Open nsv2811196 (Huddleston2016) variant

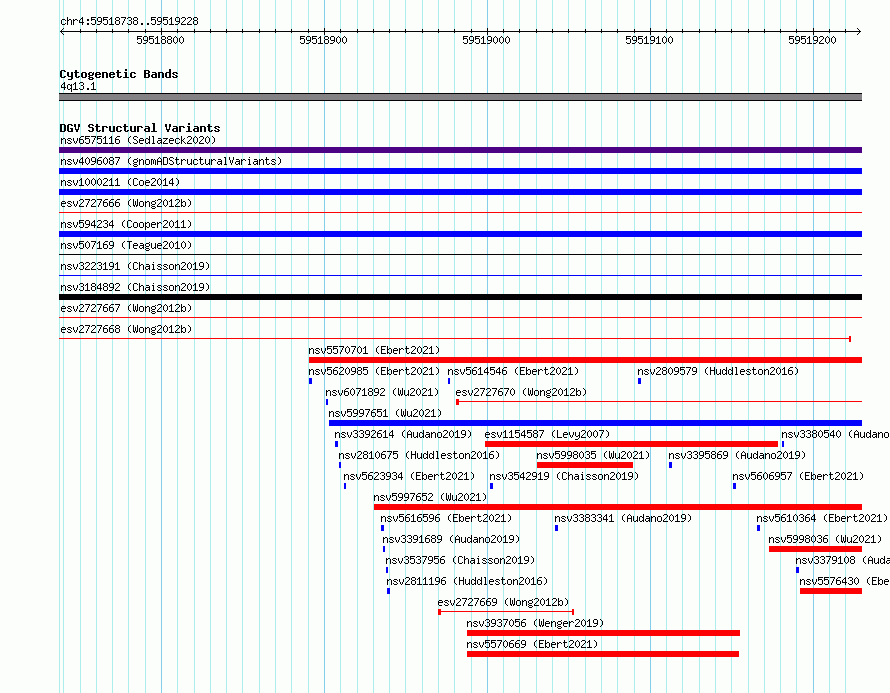[x=467, y=581]
